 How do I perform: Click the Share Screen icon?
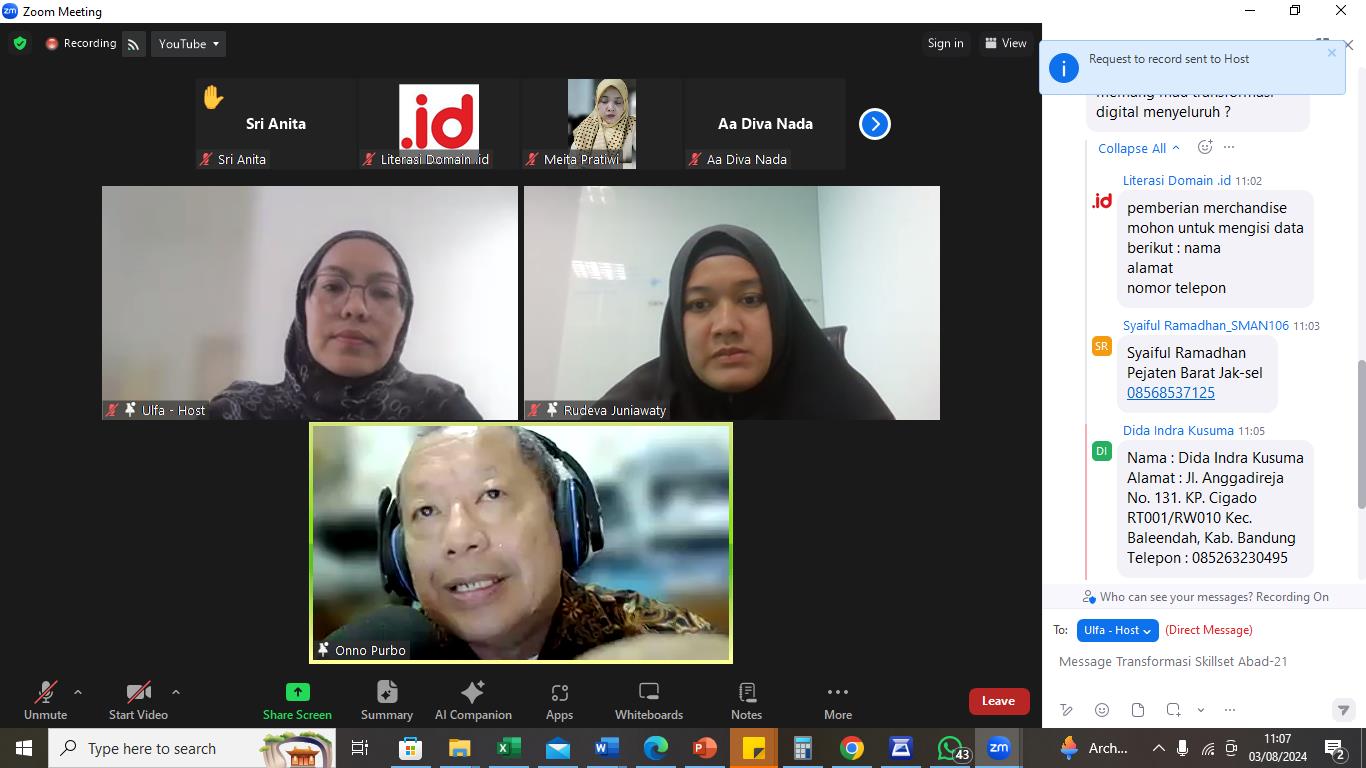click(297, 692)
